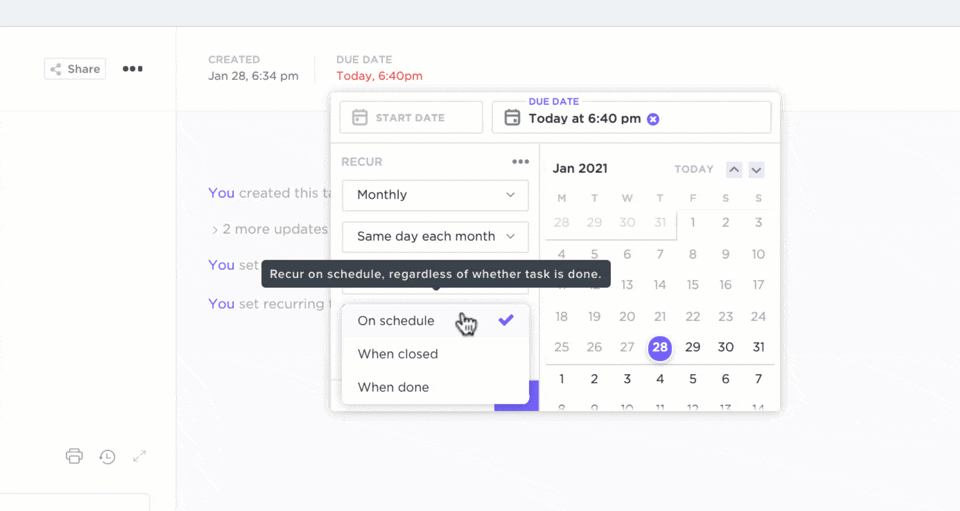Click the expand arrows icon

pos(140,456)
